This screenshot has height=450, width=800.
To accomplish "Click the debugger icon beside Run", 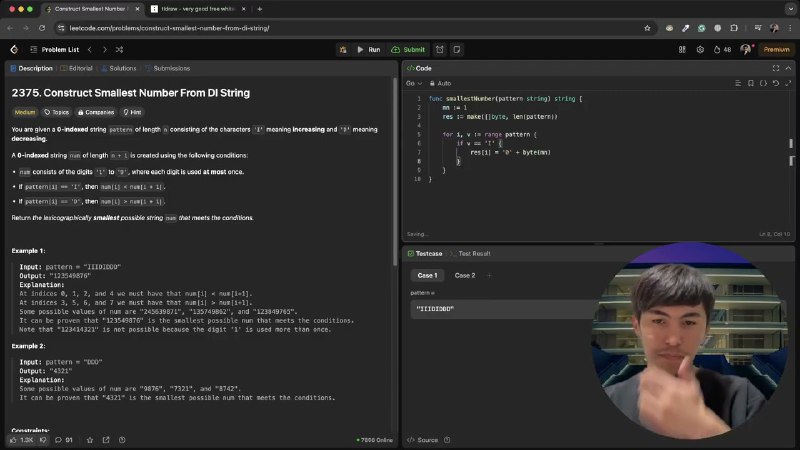I will click(x=343, y=49).
